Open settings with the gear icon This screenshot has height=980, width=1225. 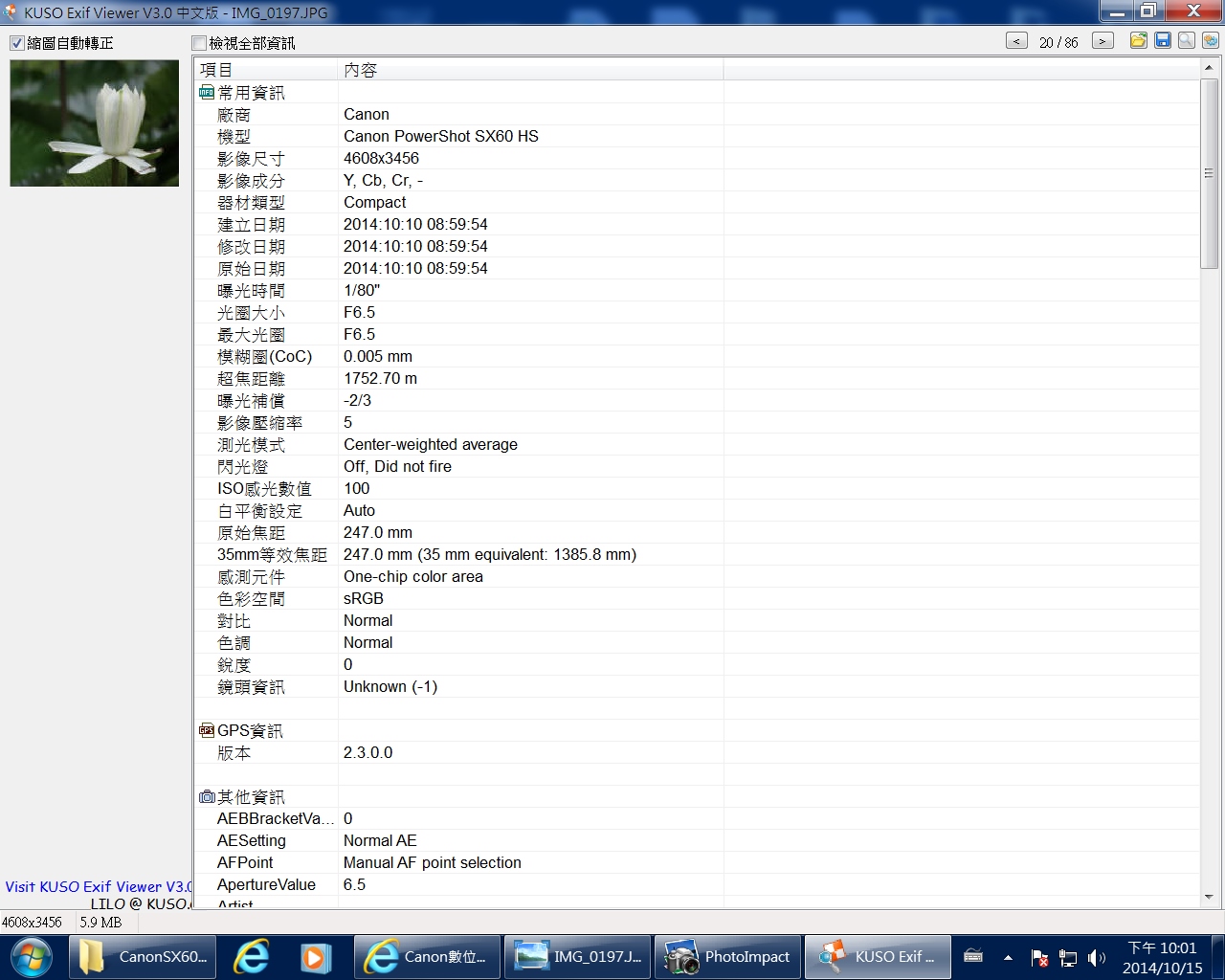pos(1211,40)
